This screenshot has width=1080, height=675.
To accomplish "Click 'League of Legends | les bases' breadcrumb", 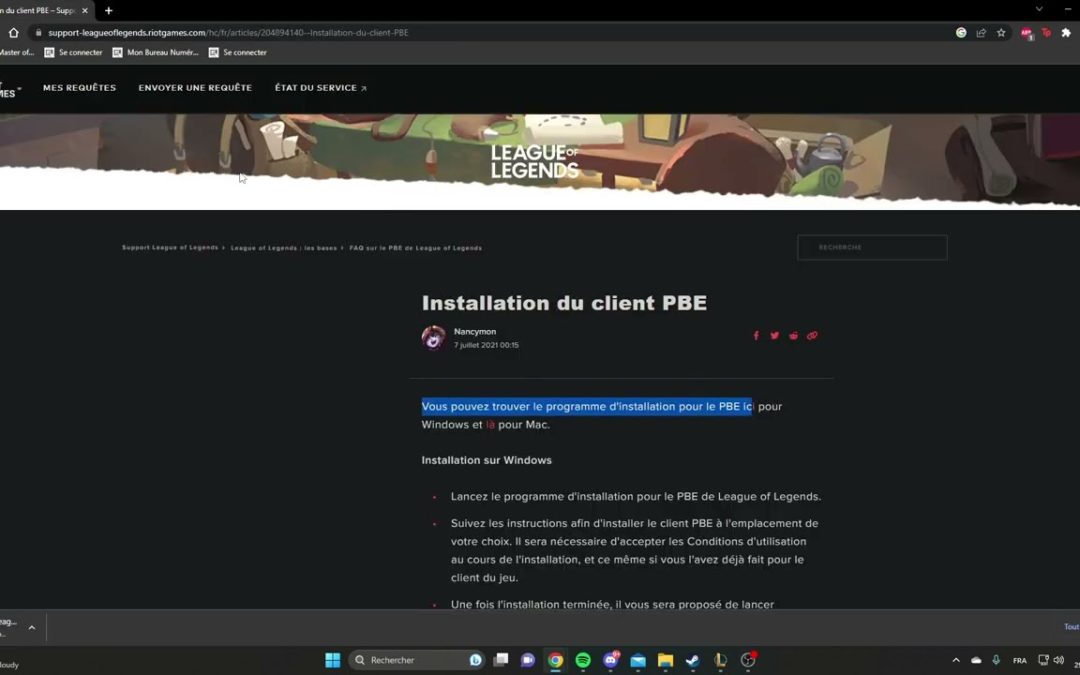I will (x=284, y=247).
